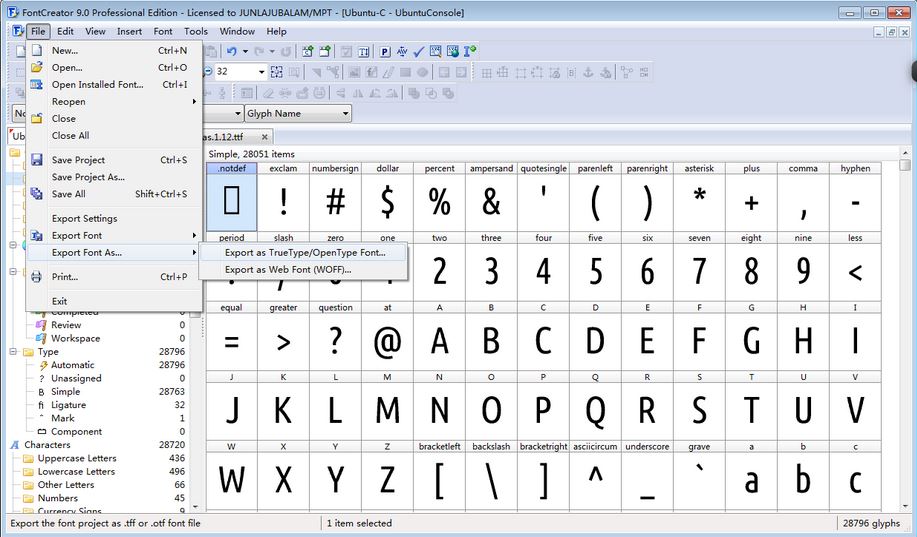Collapse the Type tree node

(x=14, y=352)
